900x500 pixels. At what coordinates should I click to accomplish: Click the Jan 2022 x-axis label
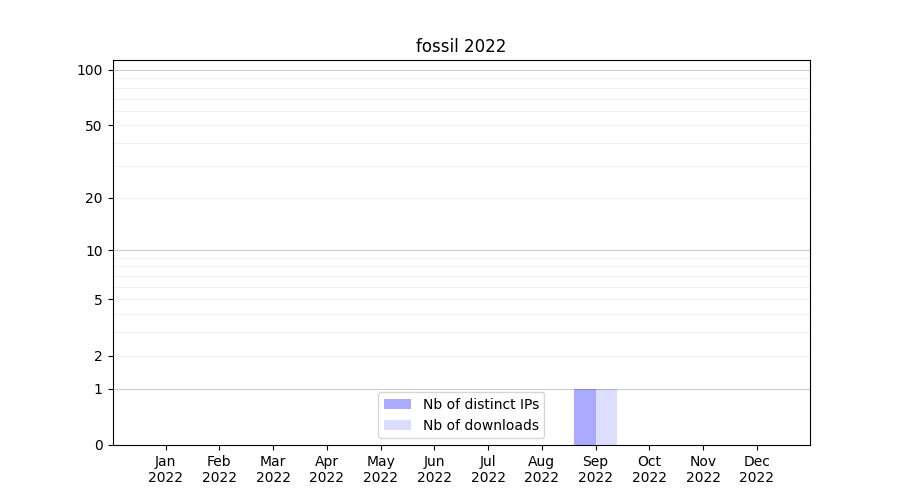pos(166,469)
